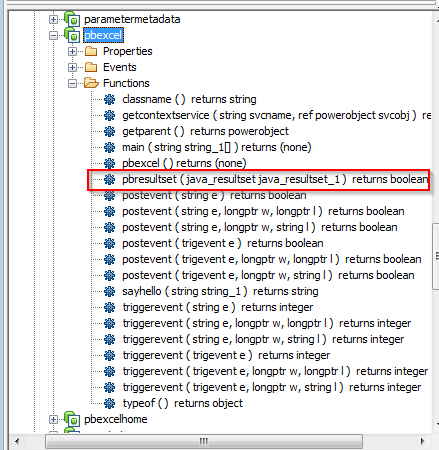
Task: Select triggerevent ( trigevent e, longptr w, longptr l )
Action: coord(275,371)
